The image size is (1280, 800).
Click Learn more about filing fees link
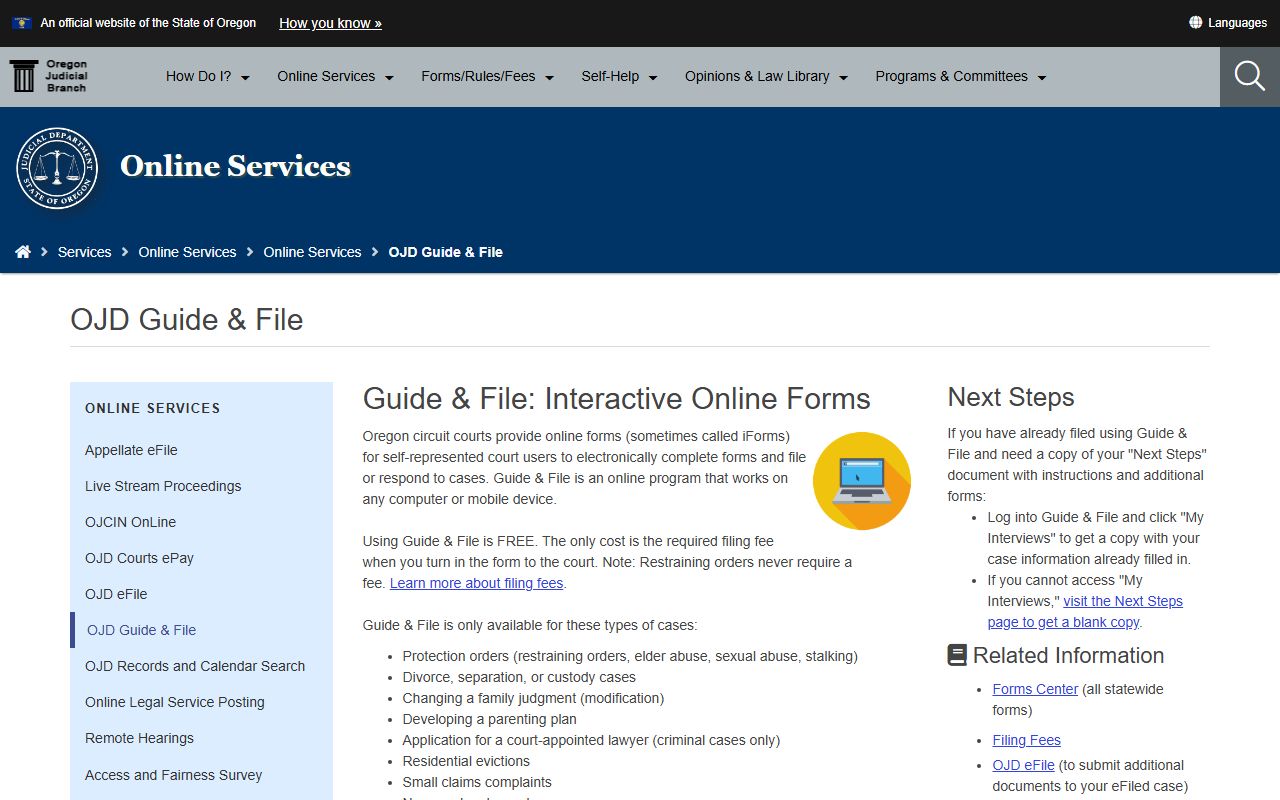(477, 583)
